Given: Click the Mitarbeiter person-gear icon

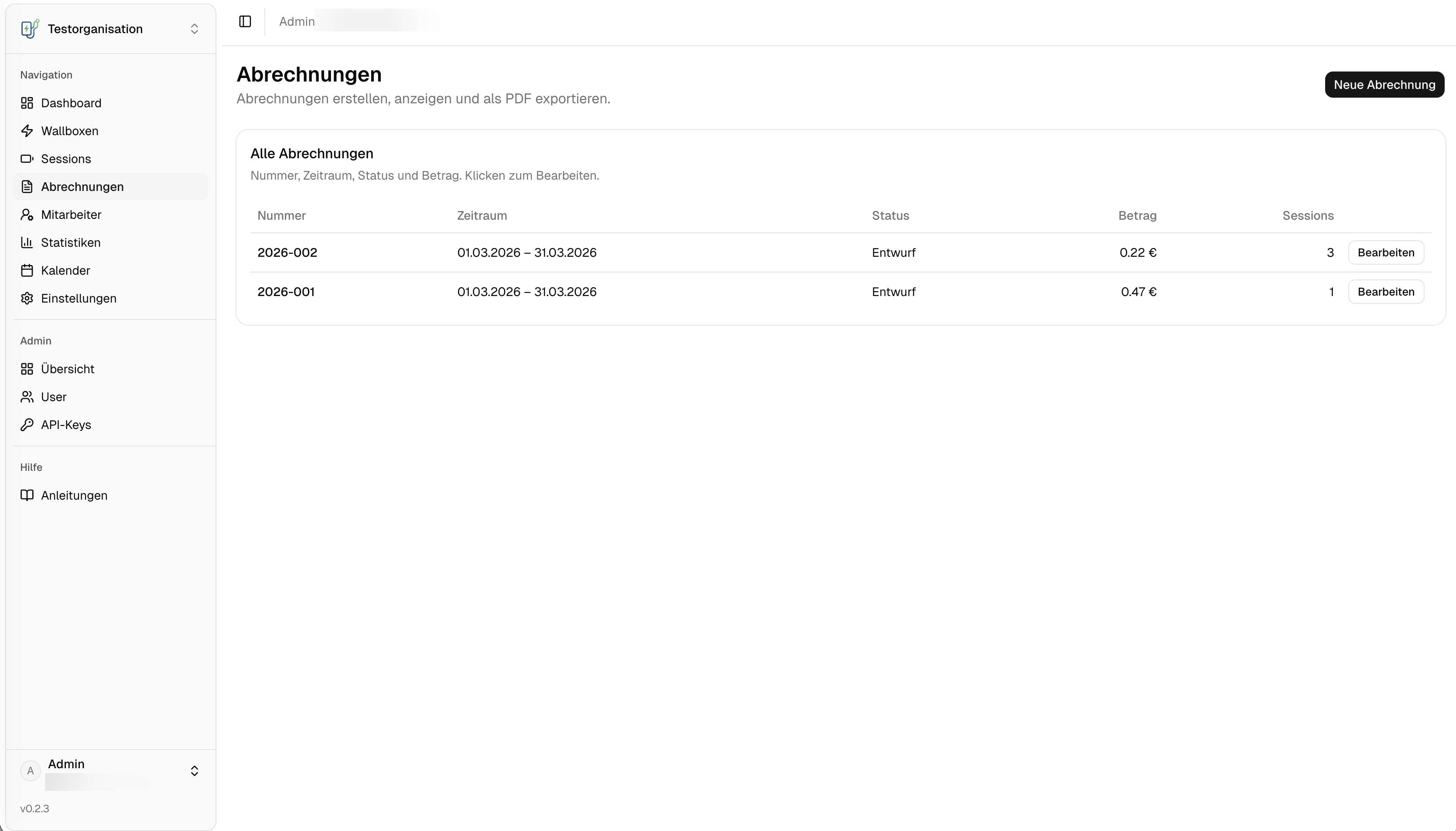Looking at the screenshot, I should coord(27,215).
